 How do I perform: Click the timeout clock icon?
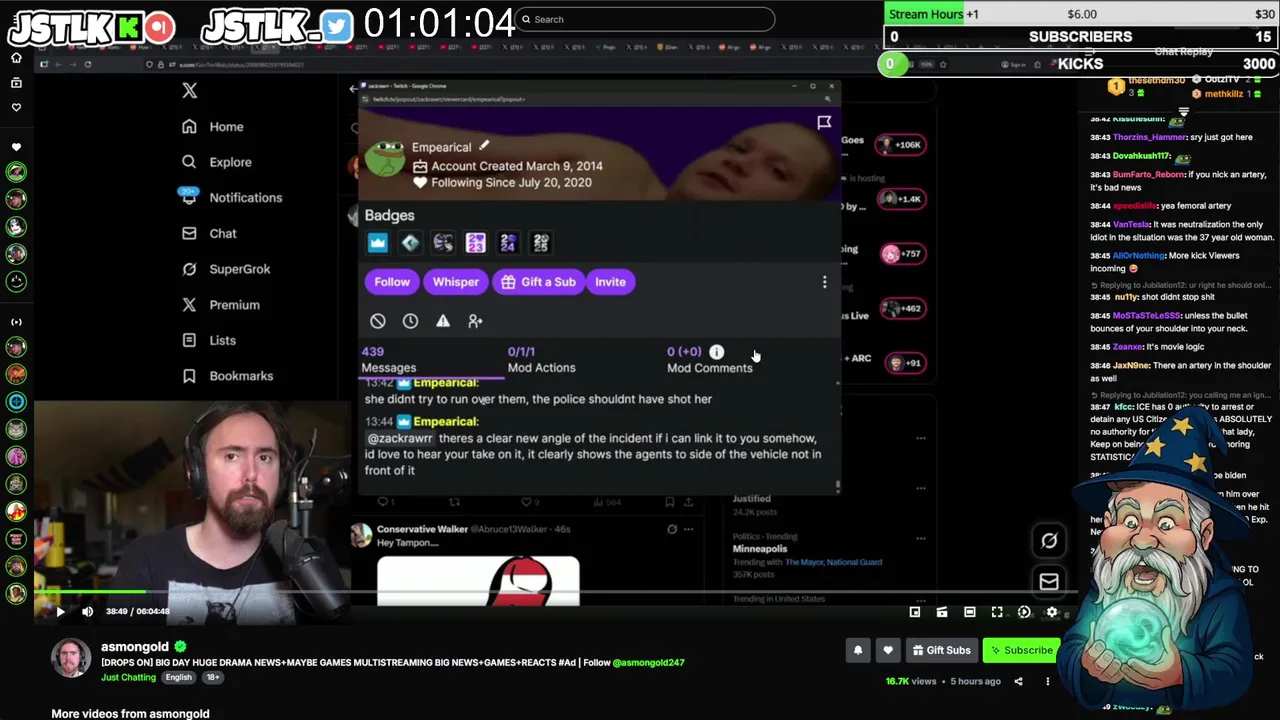[x=410, y=321]
